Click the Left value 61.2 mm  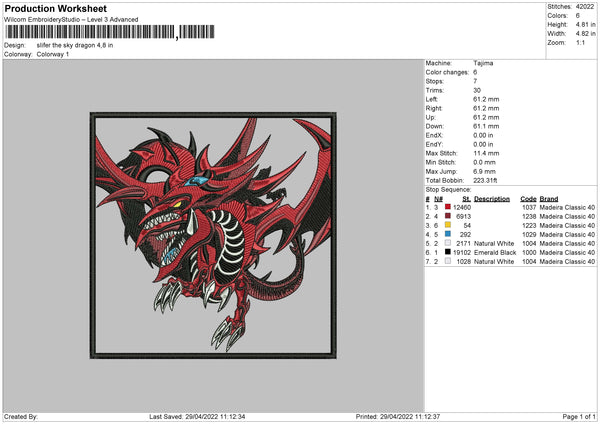tap(486, 99)
